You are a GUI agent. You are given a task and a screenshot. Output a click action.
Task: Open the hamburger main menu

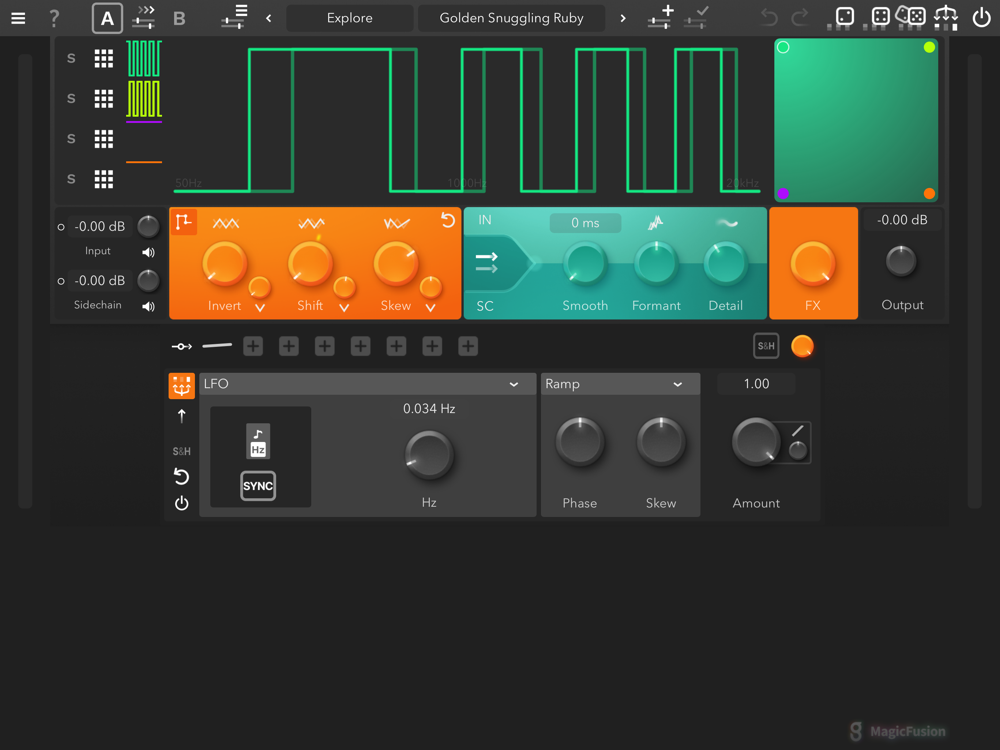18,18
